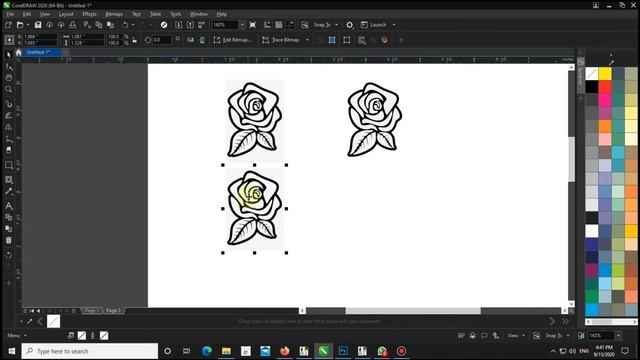This screenshot has width=640, height=360.
Task: Activate the Text tool
Action: 9,206
